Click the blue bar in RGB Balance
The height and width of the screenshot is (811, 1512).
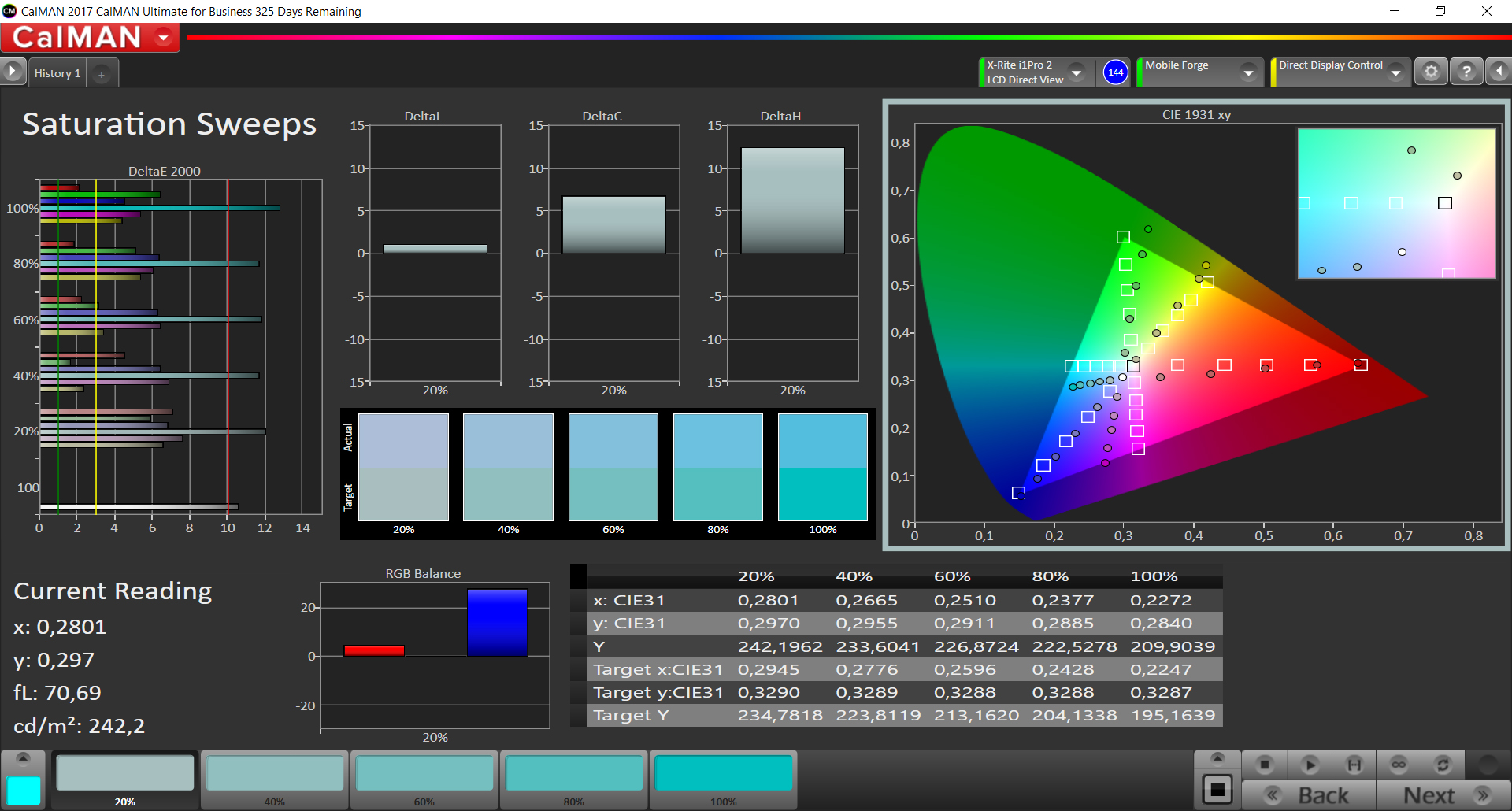[x=497, y=622]
